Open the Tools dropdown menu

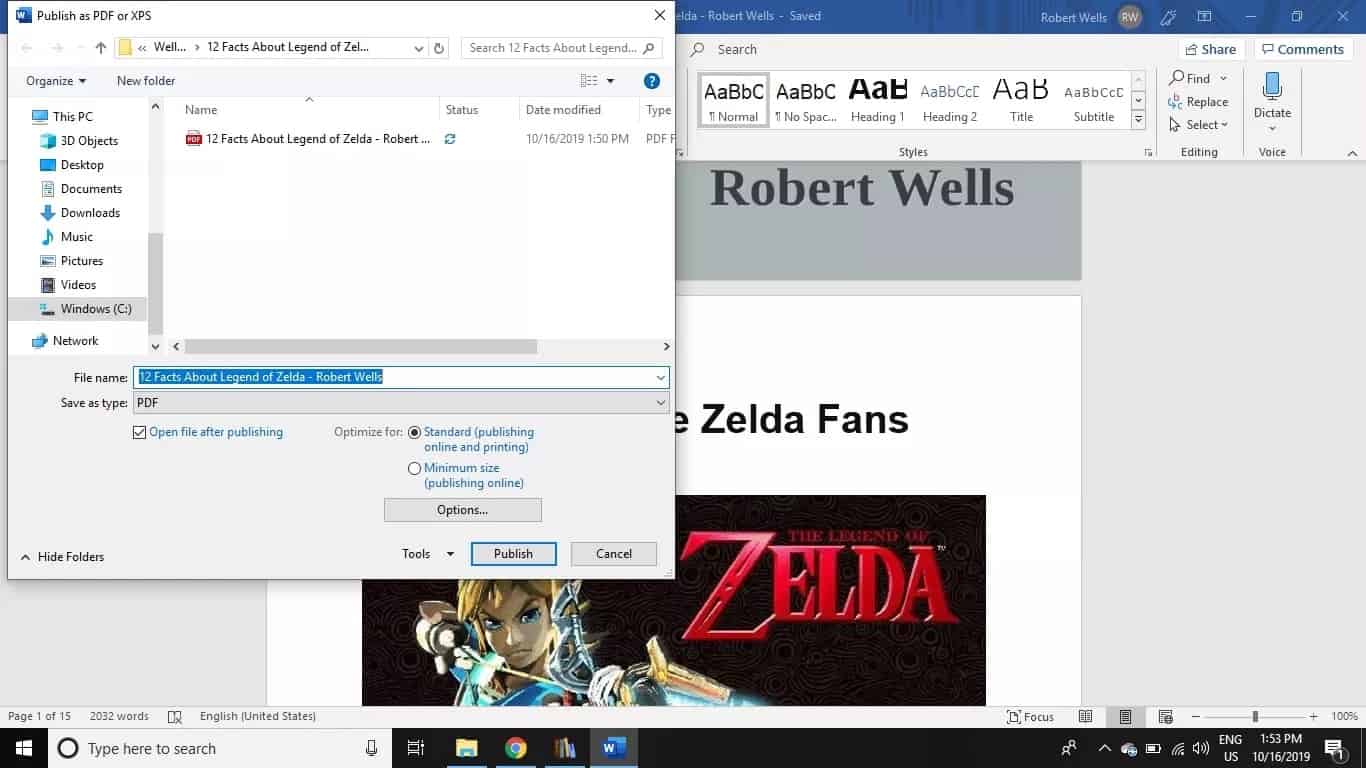pos(428,553)
